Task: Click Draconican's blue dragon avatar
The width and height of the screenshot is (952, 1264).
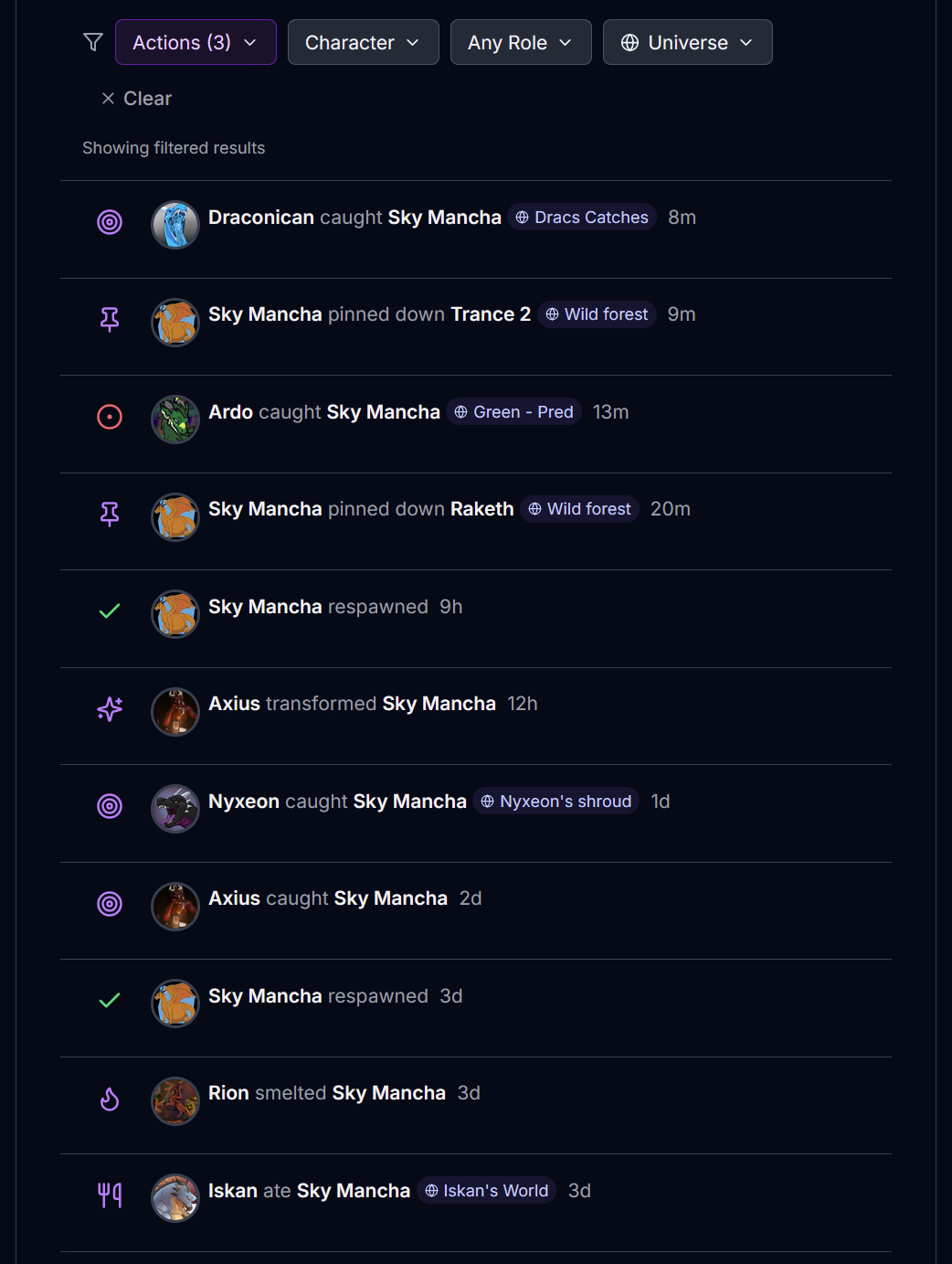Action: (175, 225)
